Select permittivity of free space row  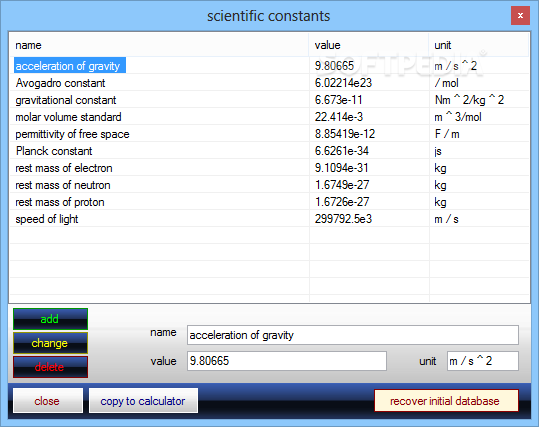click(270, 134)
